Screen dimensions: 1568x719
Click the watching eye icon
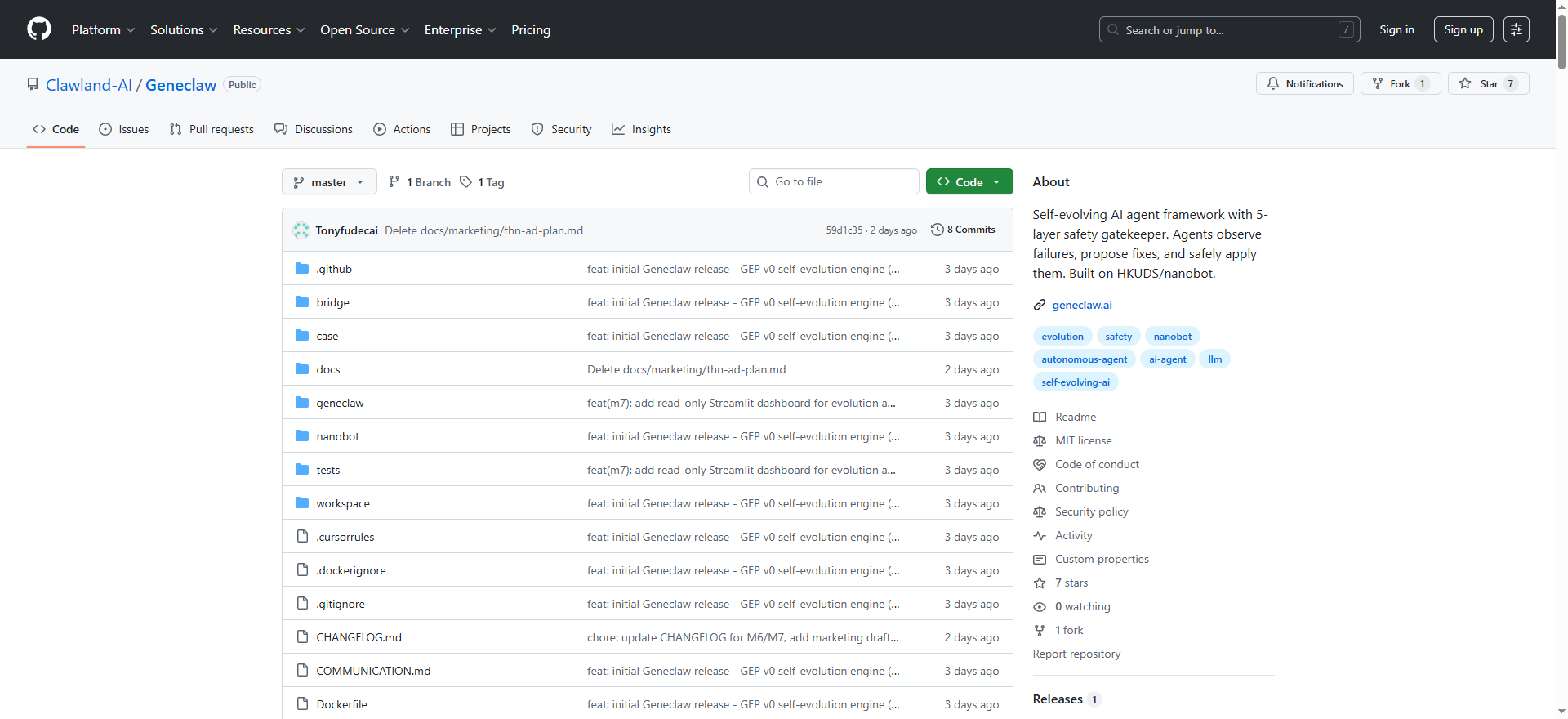click(x=1040, y=606)
